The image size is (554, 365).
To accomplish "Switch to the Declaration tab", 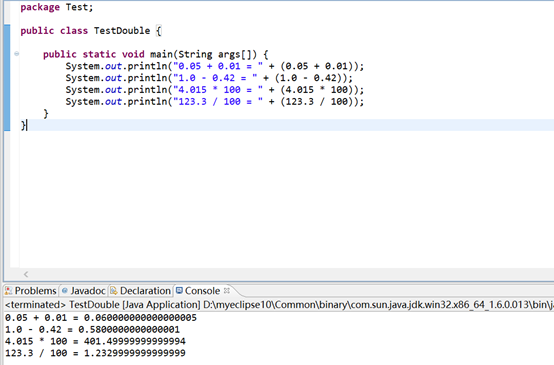I will [x=141, y=291].
